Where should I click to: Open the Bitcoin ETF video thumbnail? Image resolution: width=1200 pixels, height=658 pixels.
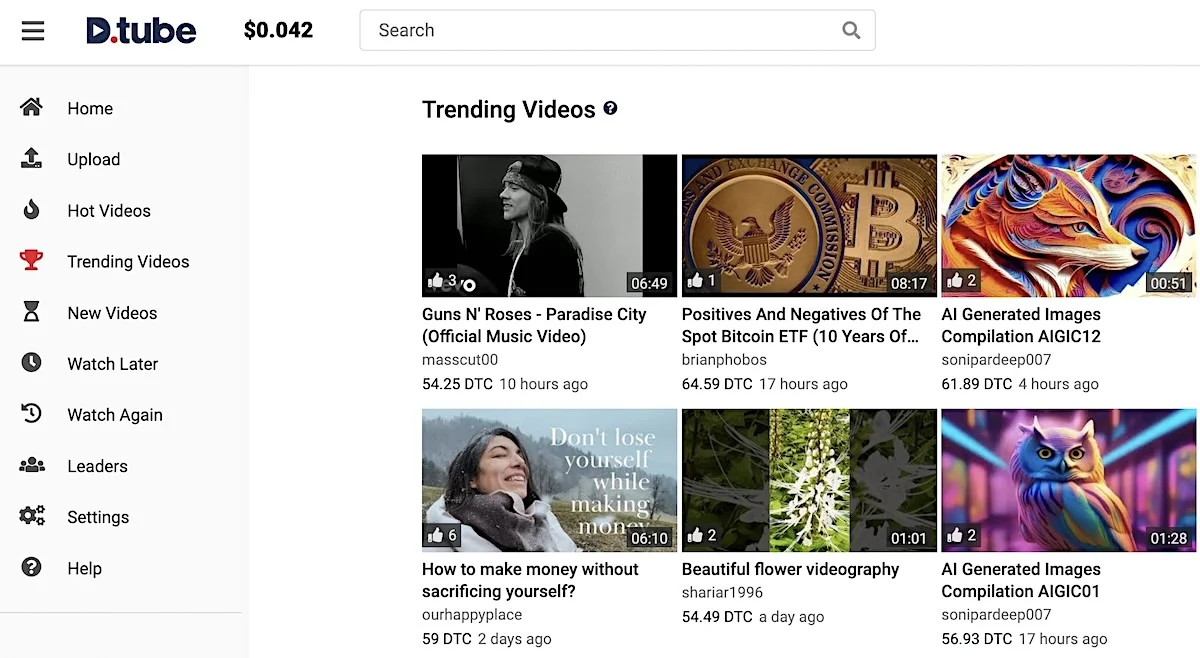[x=809, y=226]
